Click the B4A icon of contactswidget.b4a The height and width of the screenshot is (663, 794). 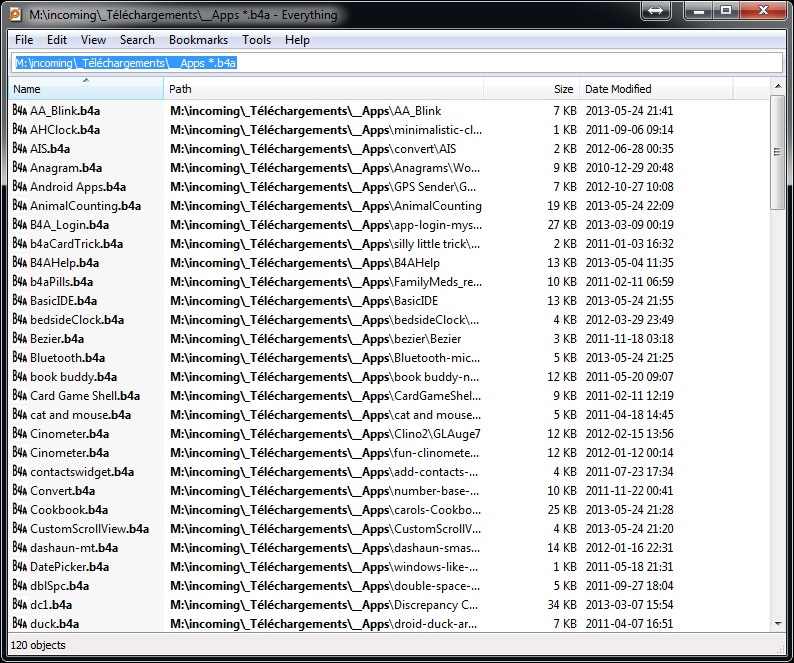point(20,472)
